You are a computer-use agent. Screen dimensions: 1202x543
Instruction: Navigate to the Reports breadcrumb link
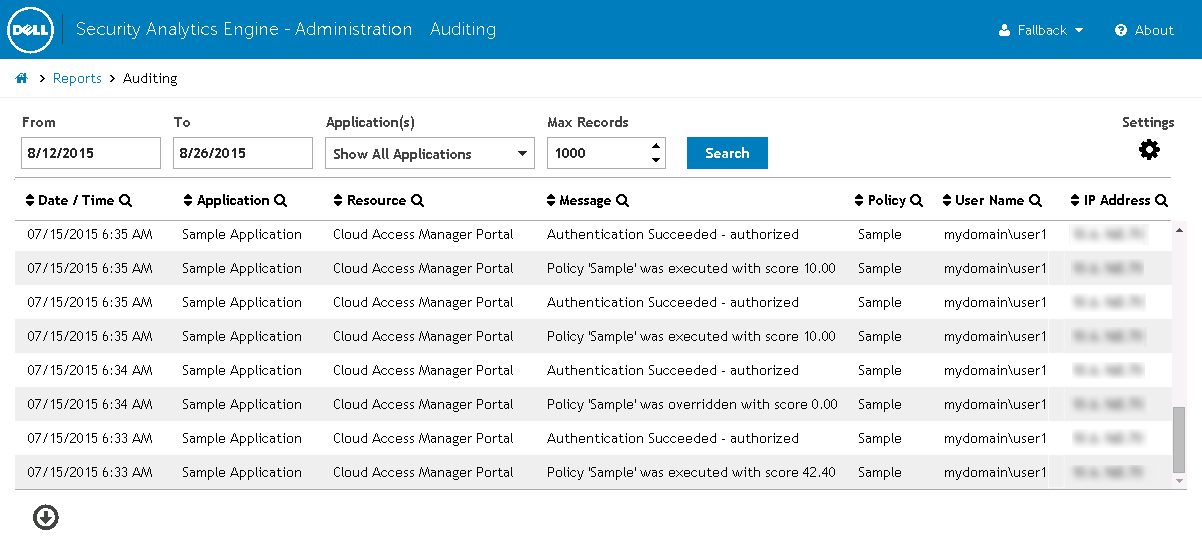point(77,78)
